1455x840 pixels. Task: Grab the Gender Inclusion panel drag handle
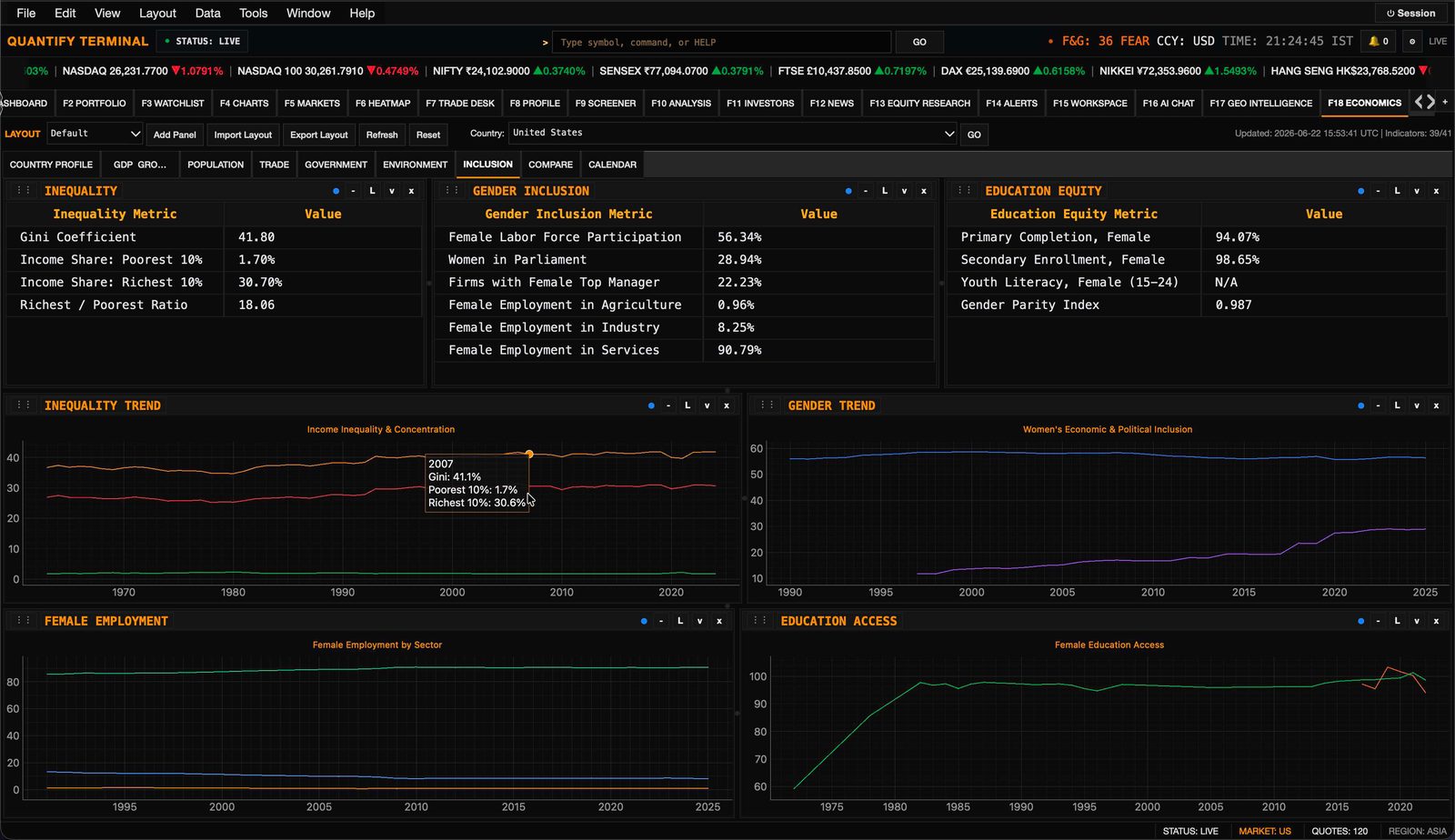[x=452, y=191]
